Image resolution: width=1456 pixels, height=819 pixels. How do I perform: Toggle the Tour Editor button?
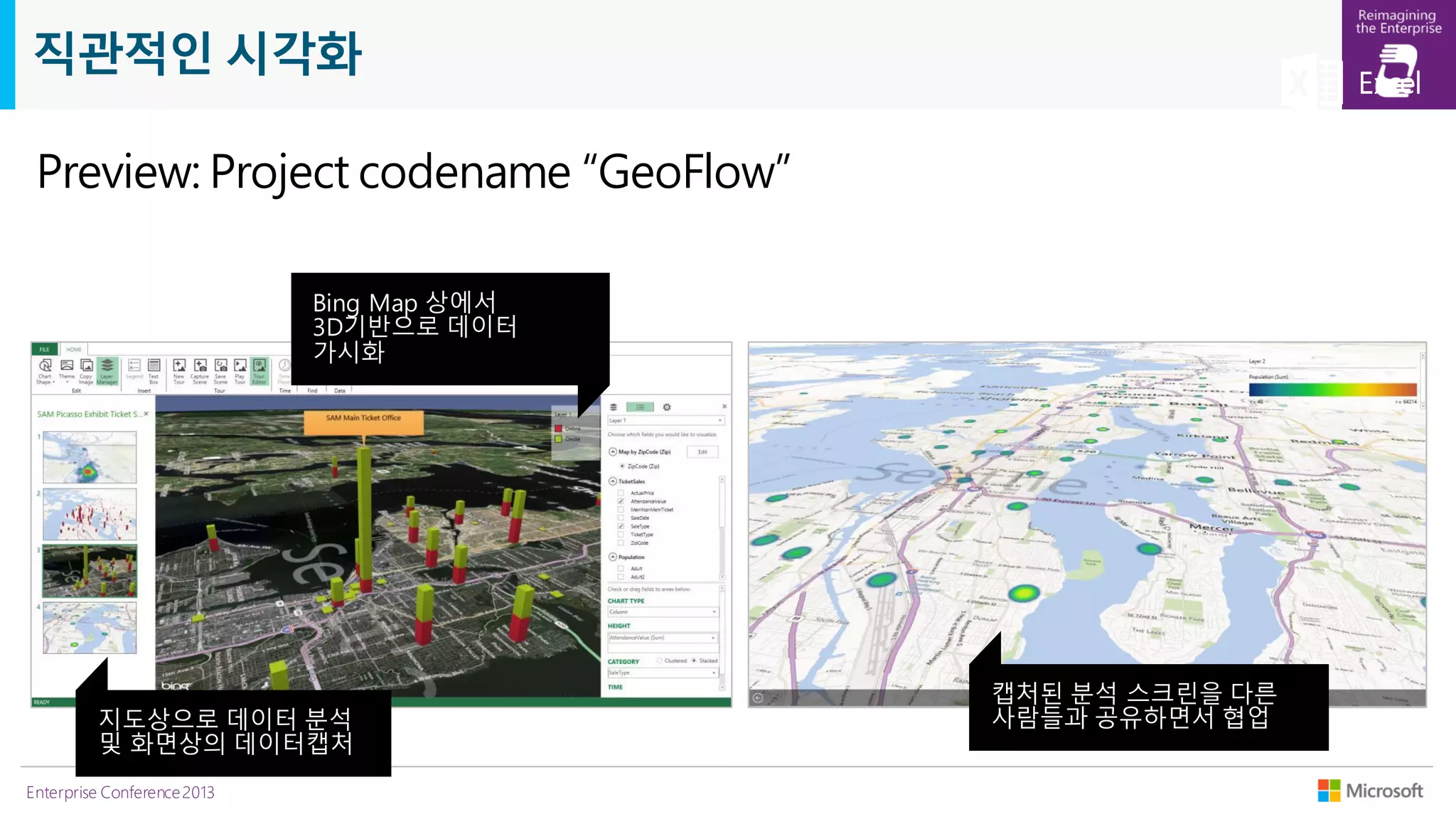[x=259, y=371]
